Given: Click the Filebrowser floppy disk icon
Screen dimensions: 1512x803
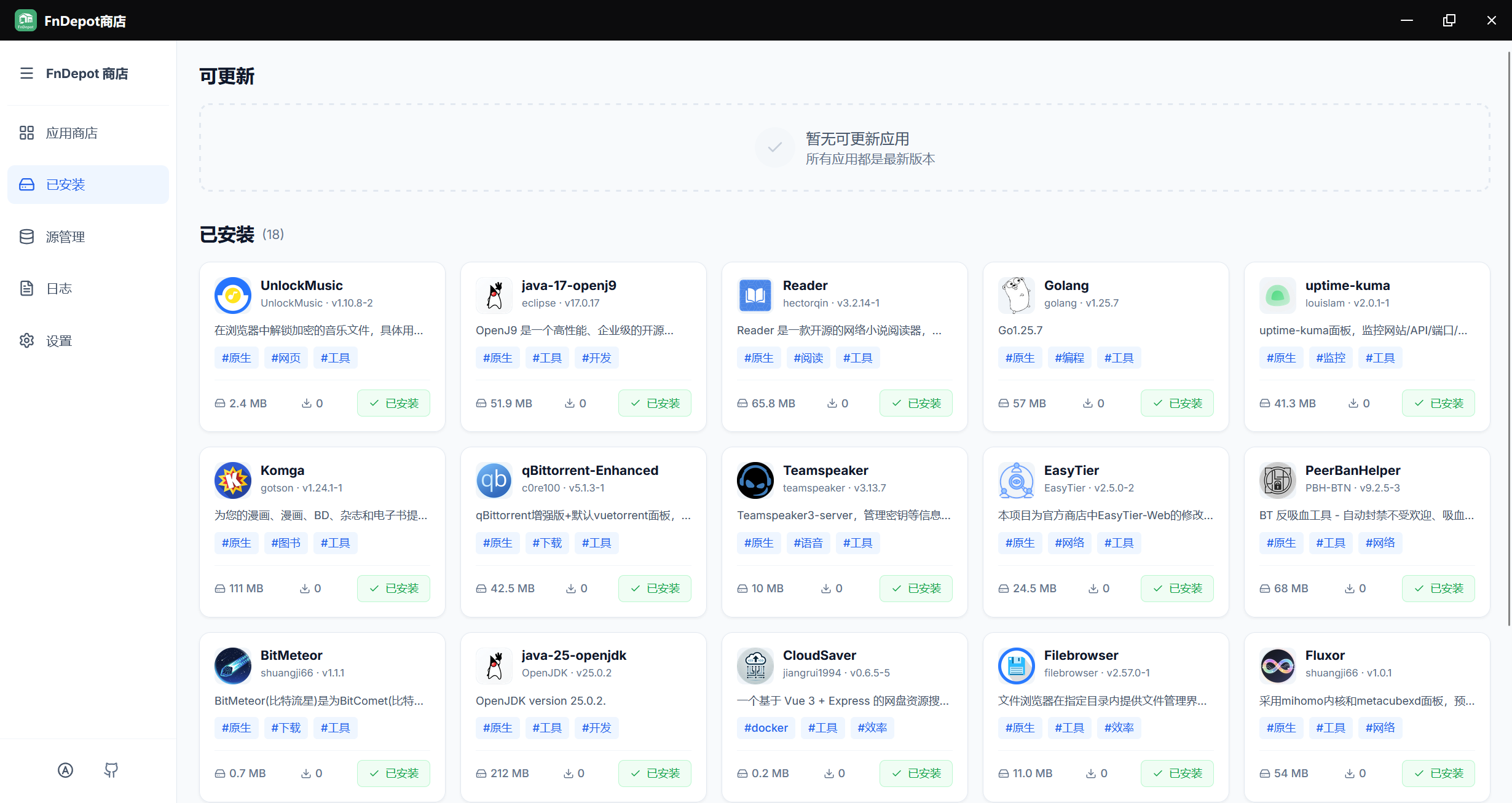Looking at the screenshot, I should (x=1016, y=665).
